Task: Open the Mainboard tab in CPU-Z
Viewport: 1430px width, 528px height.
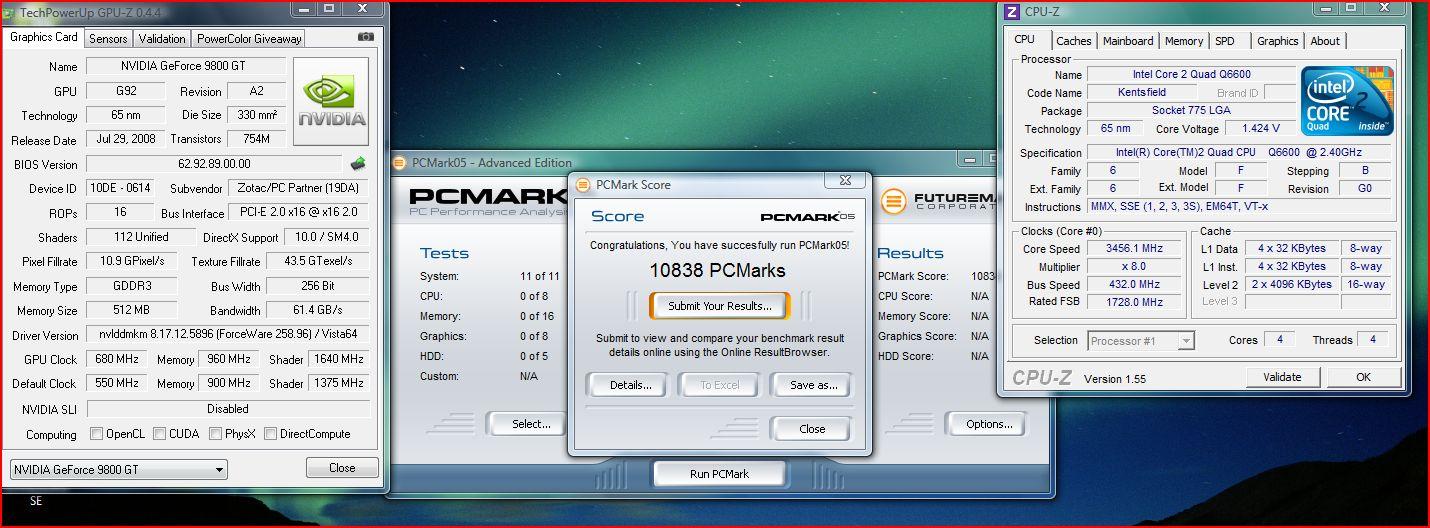Action: [1128, 41]
